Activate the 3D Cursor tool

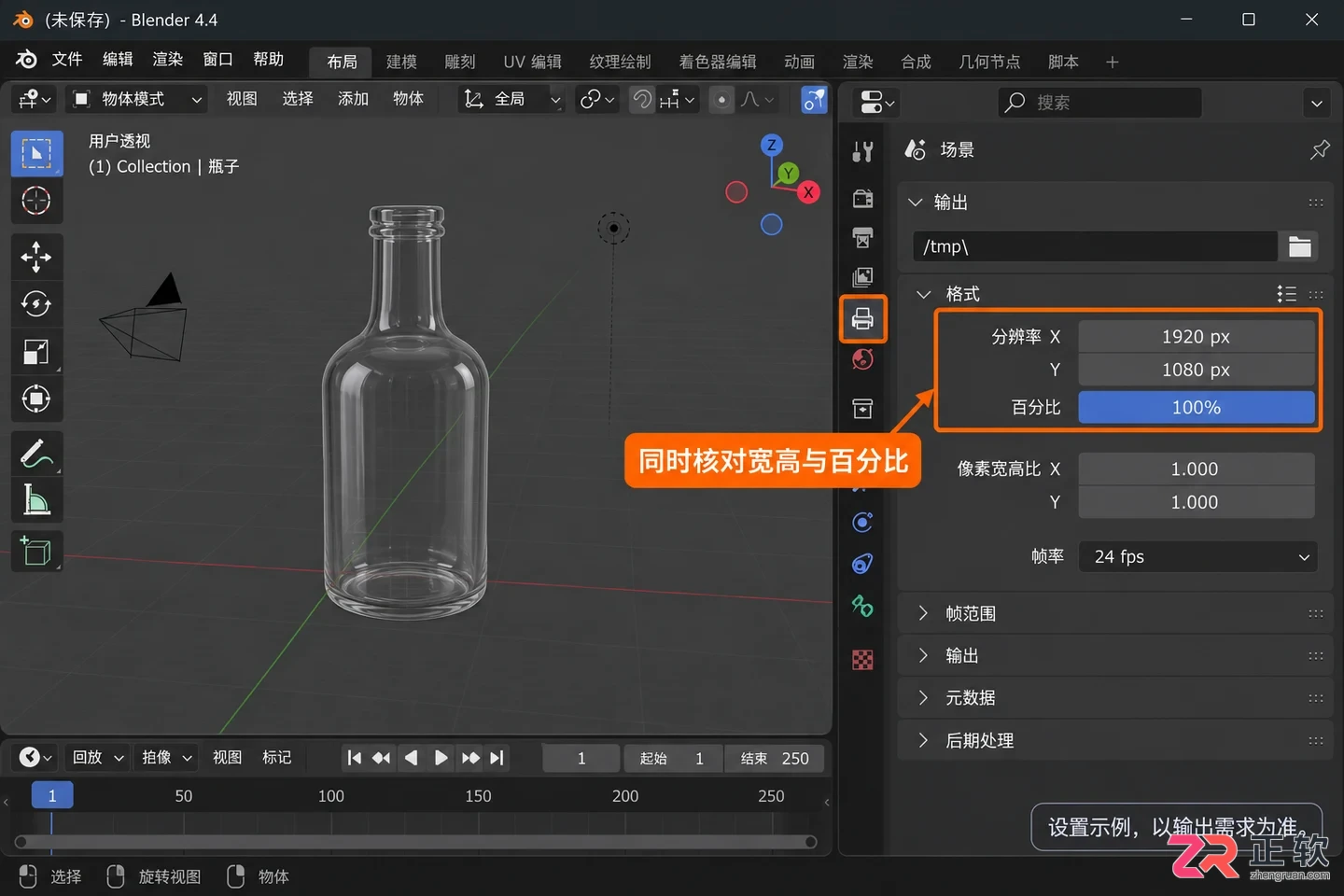36,201
